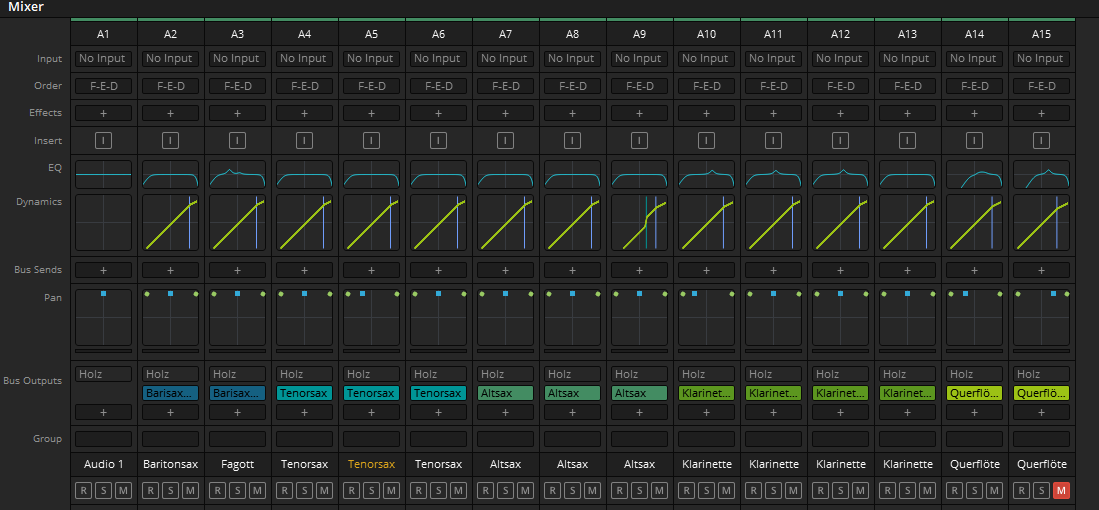1099x510 pixels.
Task: Add a bus send on track A3
Action: click(x=238, y=270)
